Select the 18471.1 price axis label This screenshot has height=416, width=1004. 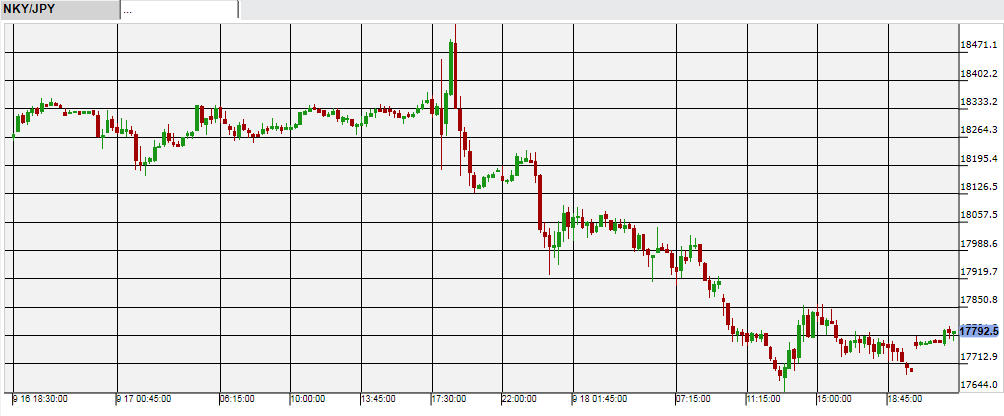click(979, 45)
